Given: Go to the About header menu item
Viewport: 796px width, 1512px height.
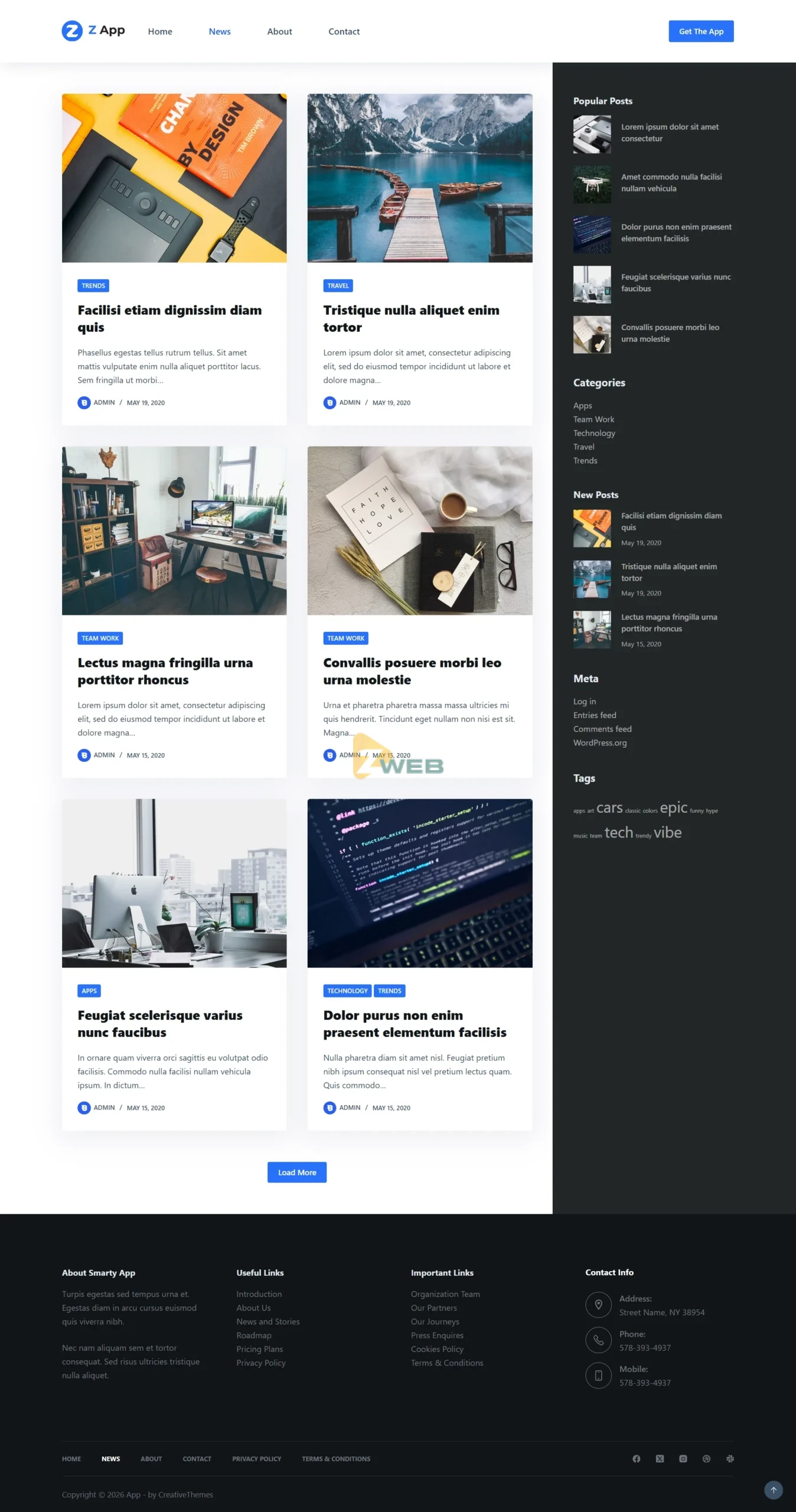Looking at the screenshot, I should click(279, 31).
